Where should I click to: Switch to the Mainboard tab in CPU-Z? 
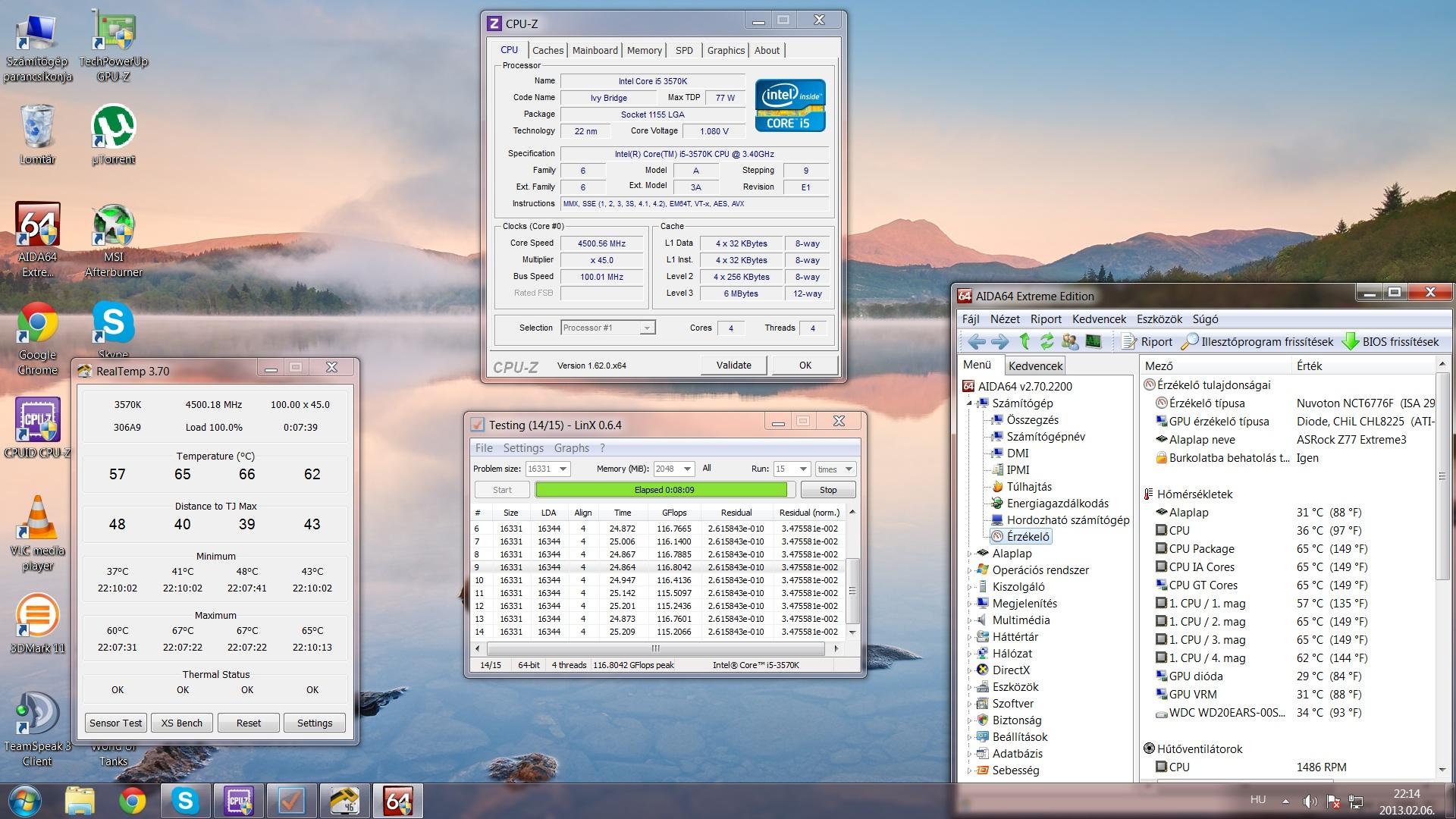595,50
